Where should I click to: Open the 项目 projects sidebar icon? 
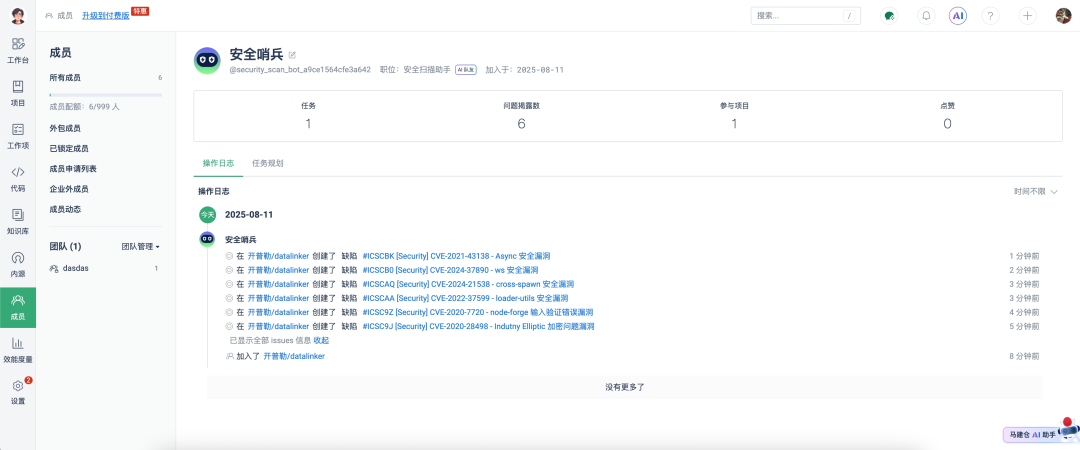(x=18, y=93)
